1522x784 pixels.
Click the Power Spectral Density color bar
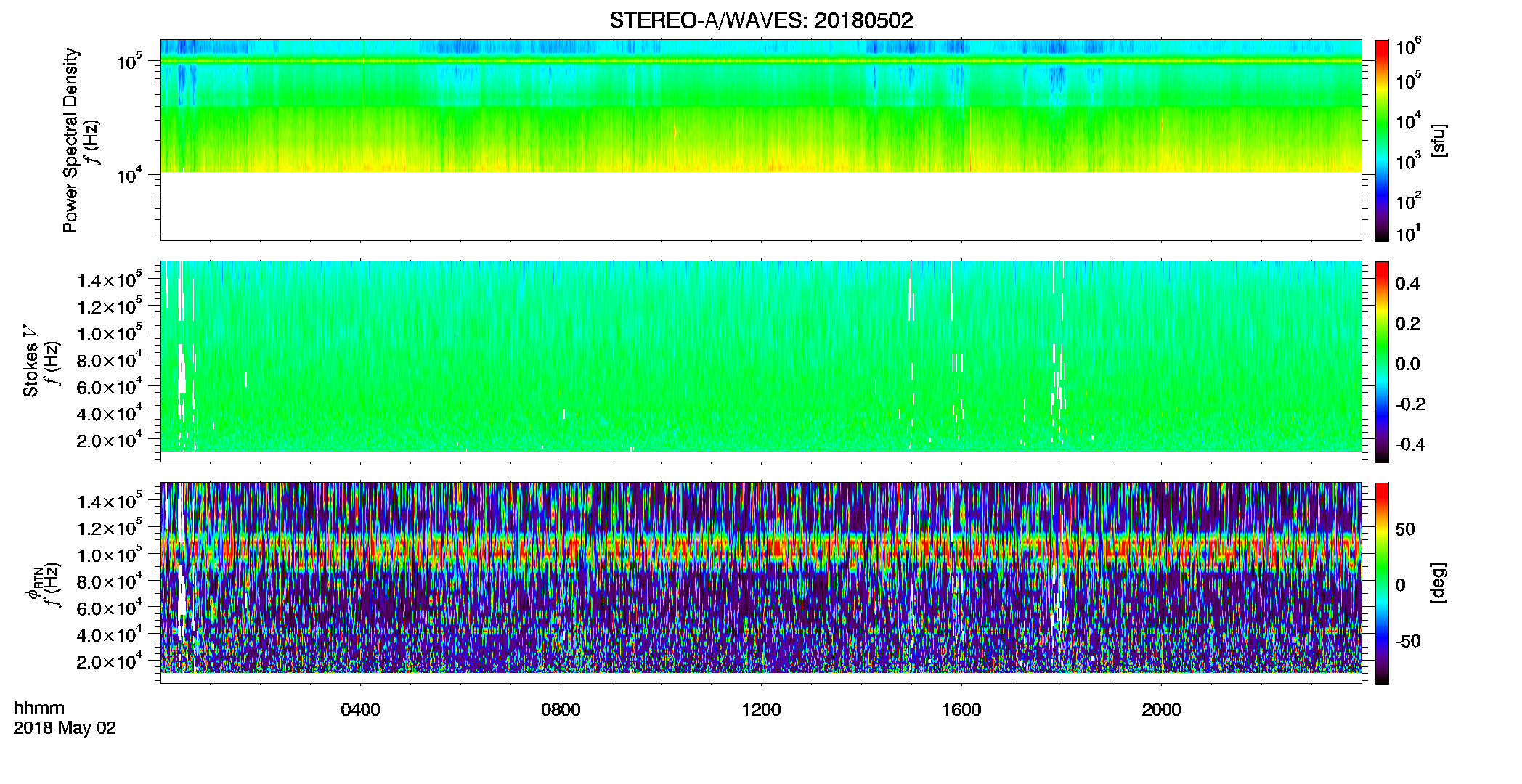tap(1382, 140)
